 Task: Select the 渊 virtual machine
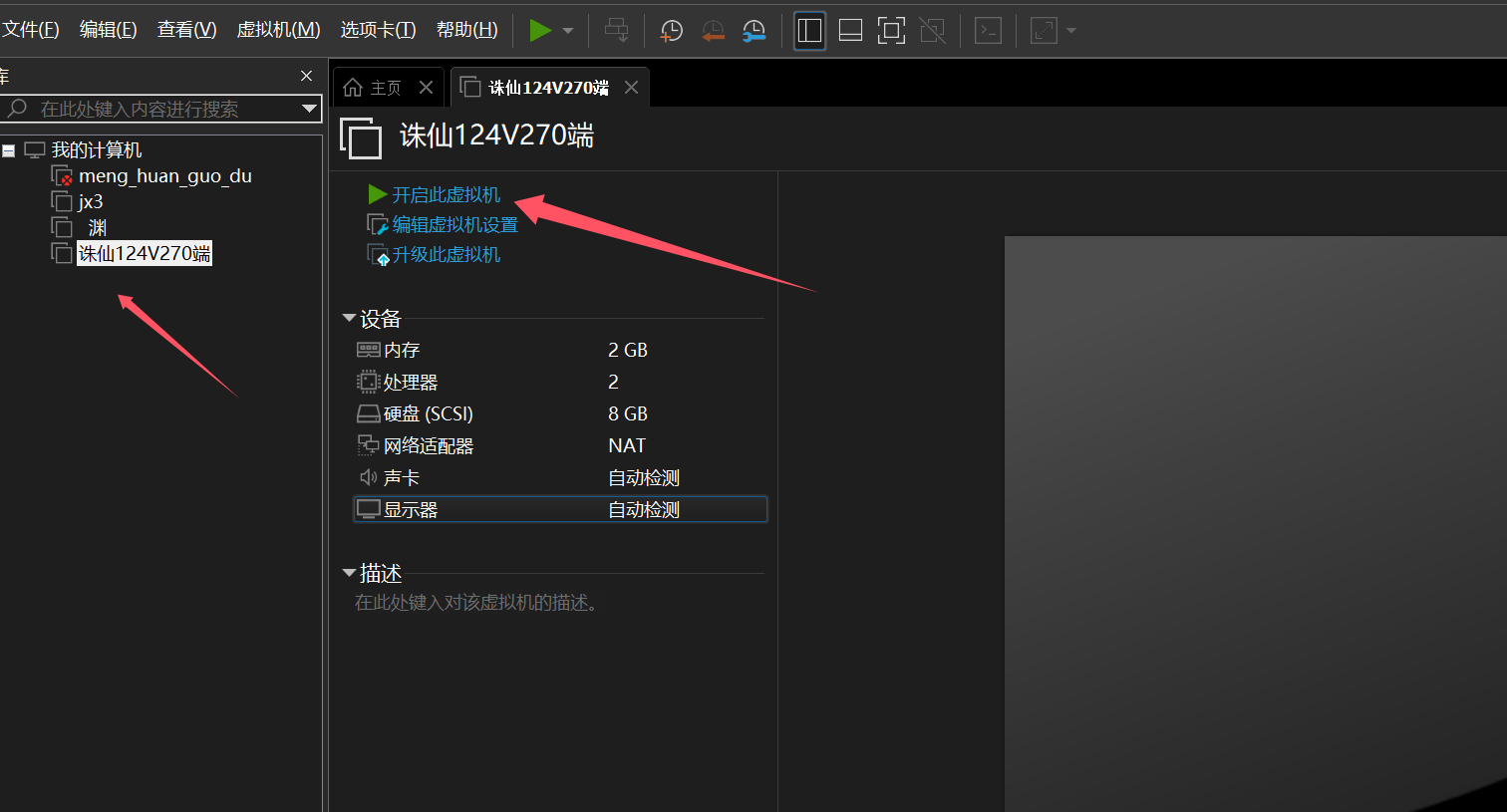[x=97, y=227]
